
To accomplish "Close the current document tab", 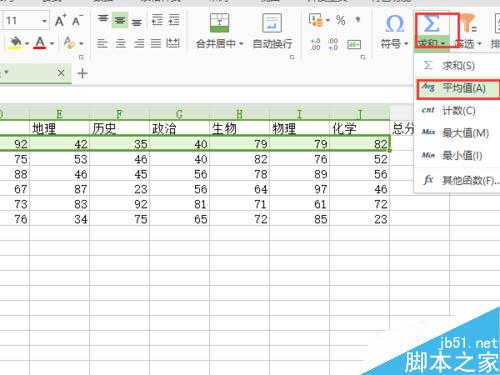I will click(x=61, y=73).
